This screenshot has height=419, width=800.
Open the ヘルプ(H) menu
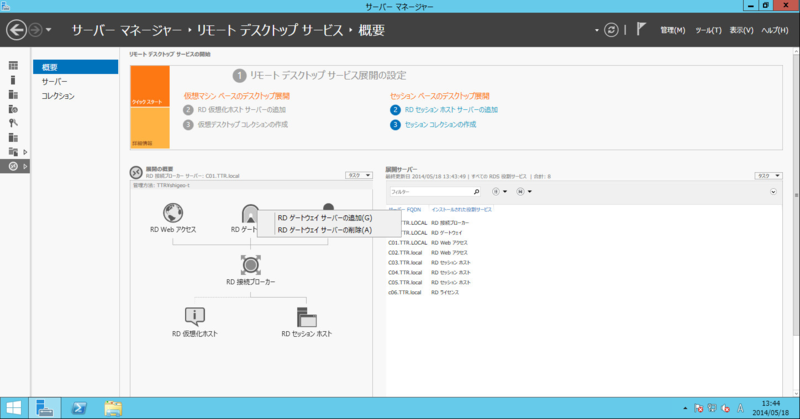pos(775,30)
